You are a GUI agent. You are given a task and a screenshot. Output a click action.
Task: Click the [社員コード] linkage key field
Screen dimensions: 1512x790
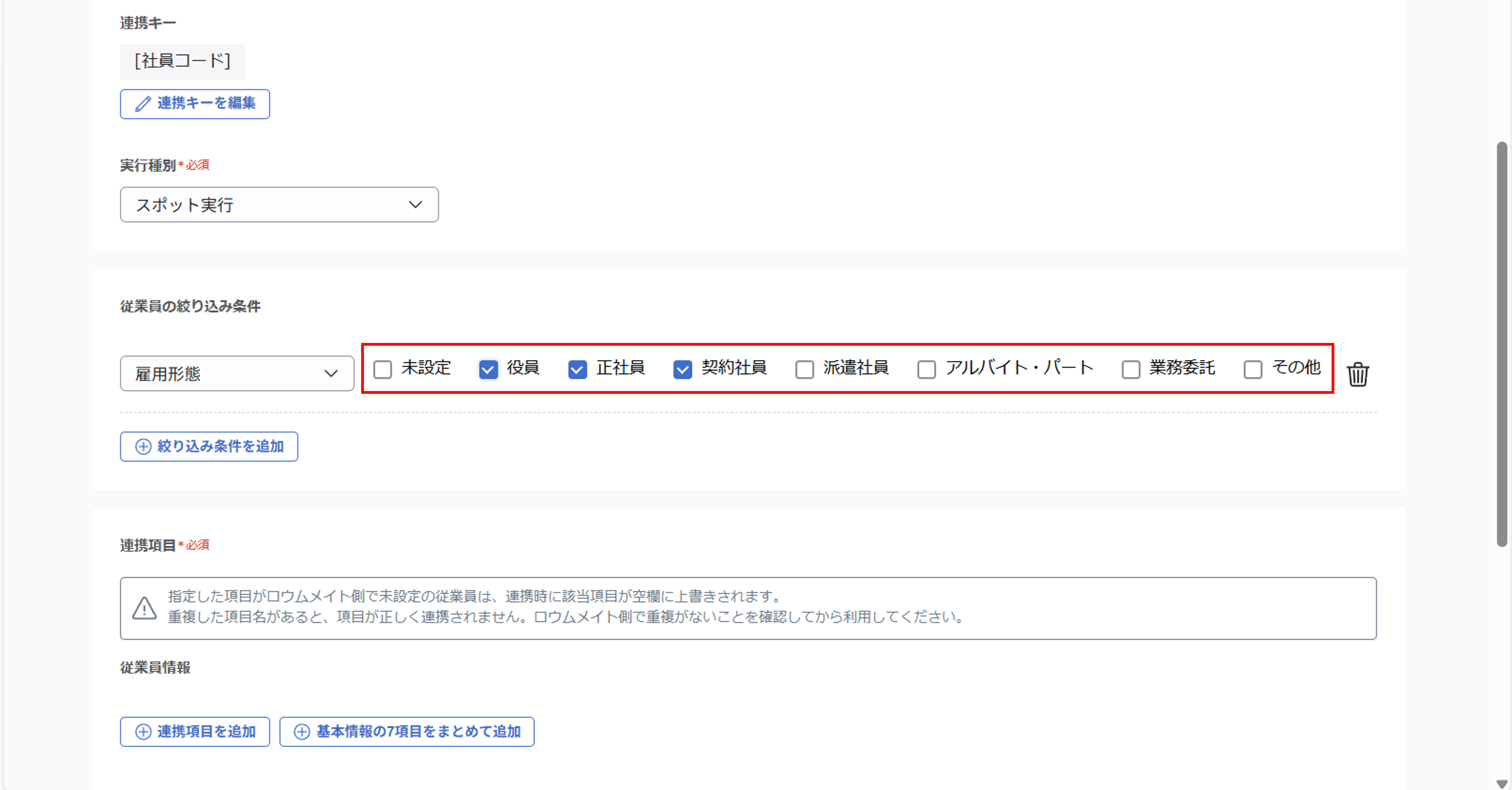(x=182, y=62)
